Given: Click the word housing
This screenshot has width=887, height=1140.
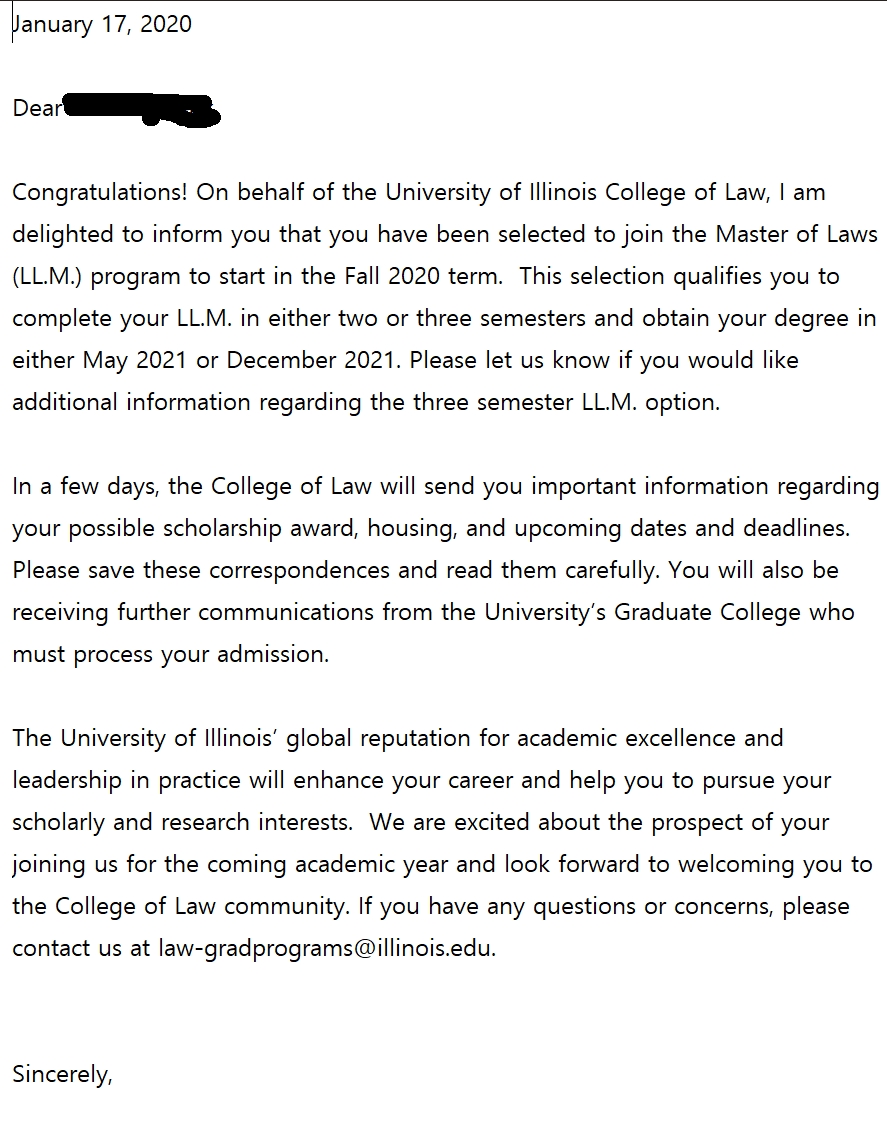Looking at the screenshot, I should [x=411, y=528].
